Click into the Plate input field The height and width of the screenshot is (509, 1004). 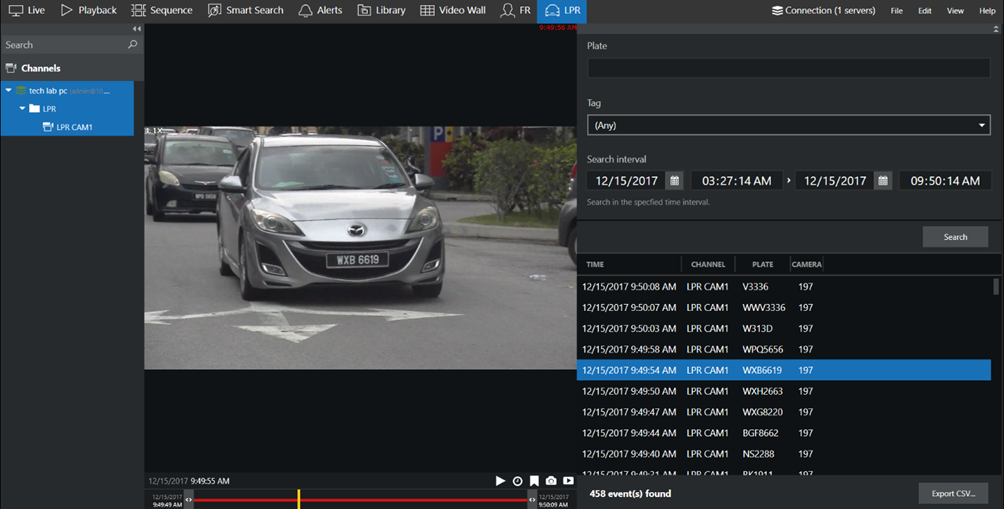(788, 68)
